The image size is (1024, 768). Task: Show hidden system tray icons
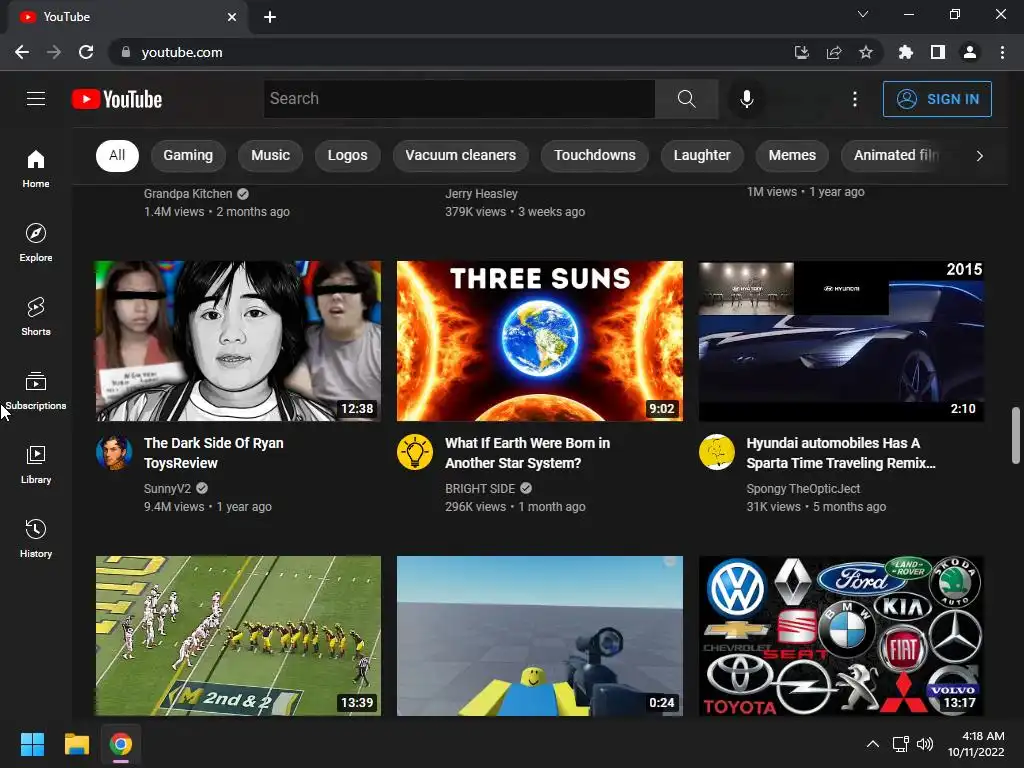pos(872,744)
